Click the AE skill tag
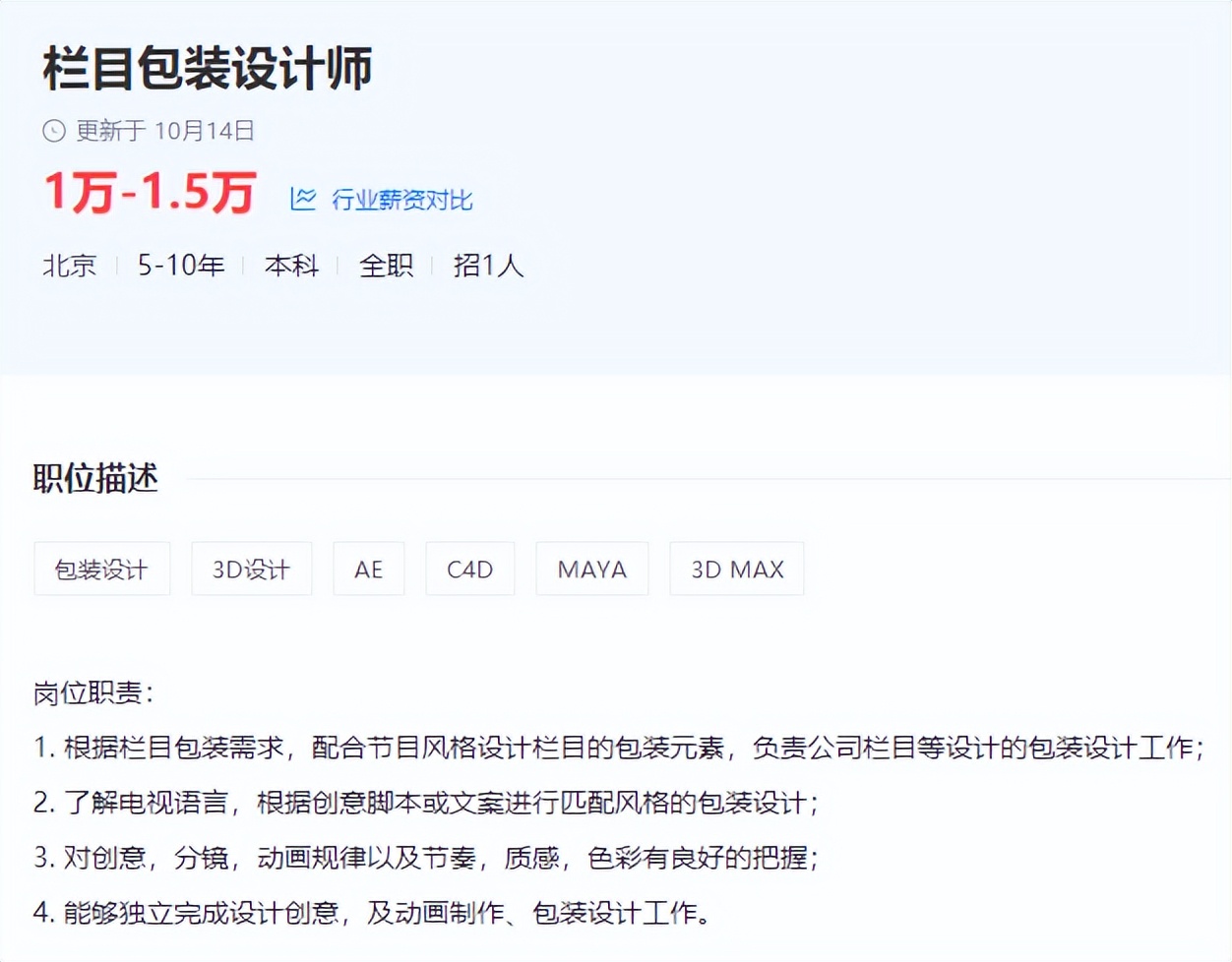 pyautogui.click(x=369, y=569)
